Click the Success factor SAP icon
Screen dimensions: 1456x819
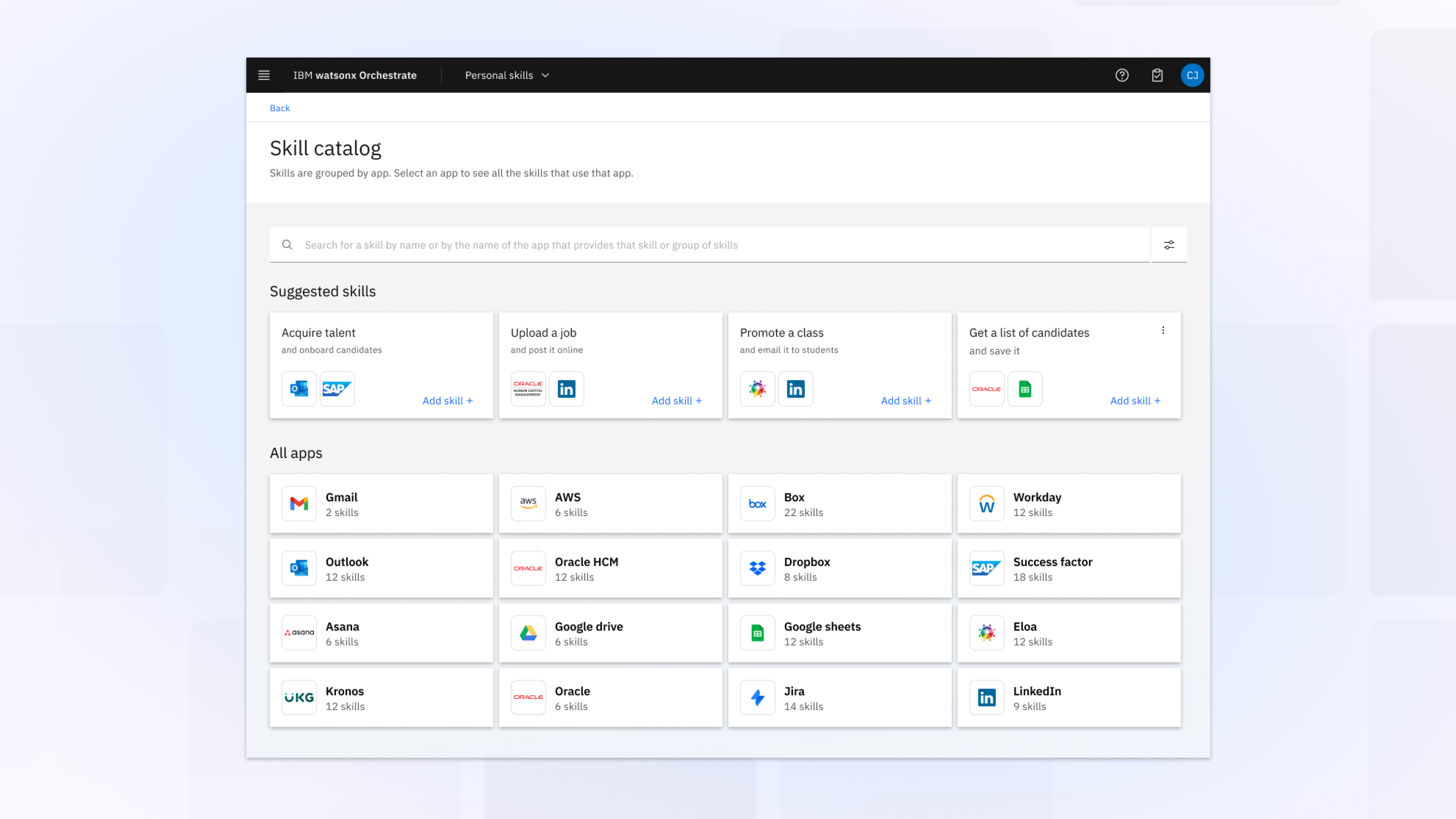(986, 568)
